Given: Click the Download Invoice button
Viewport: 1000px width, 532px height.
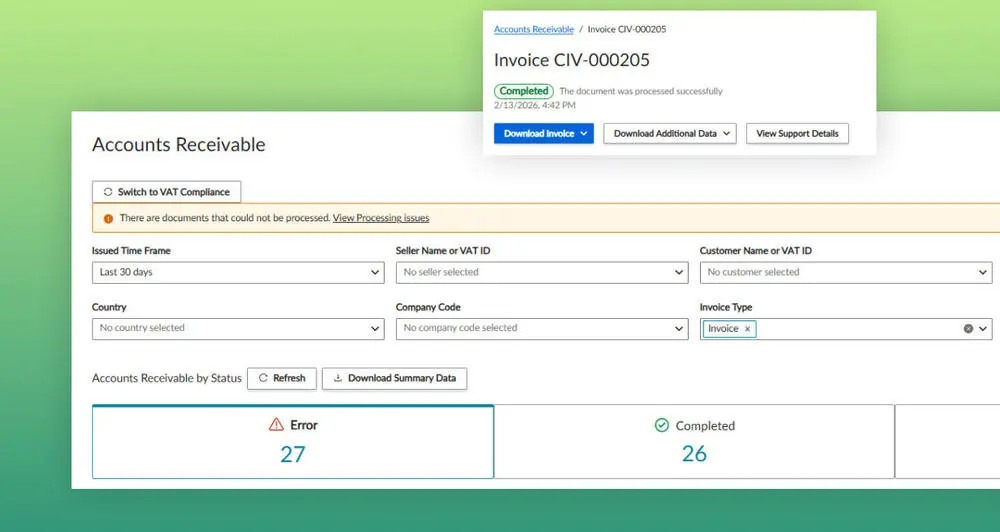Looking at the screenshot, I should pos(543,133).
